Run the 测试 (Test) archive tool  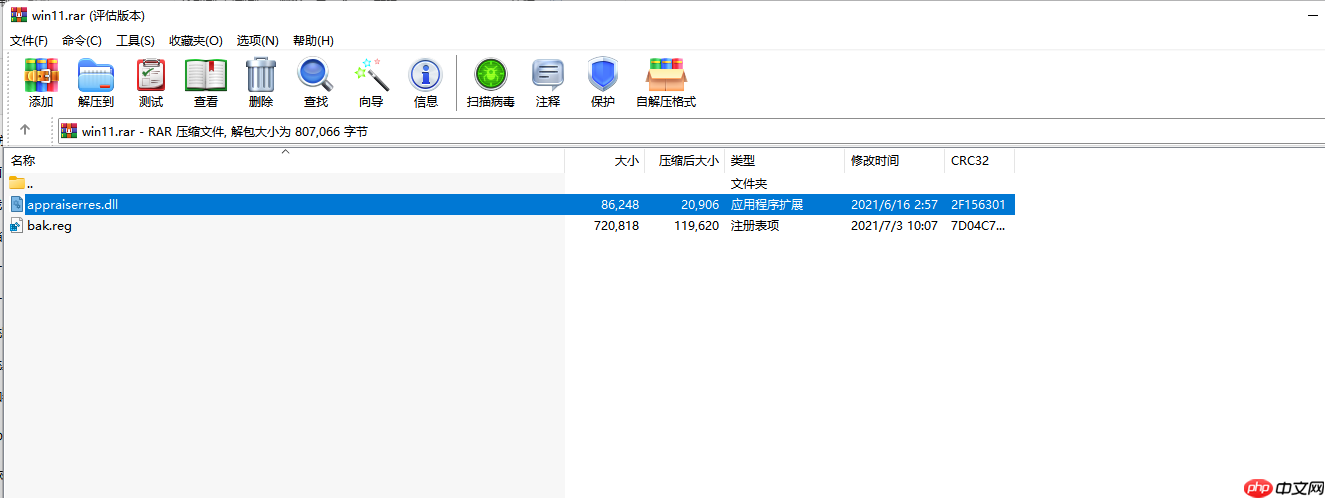(151, 75)
